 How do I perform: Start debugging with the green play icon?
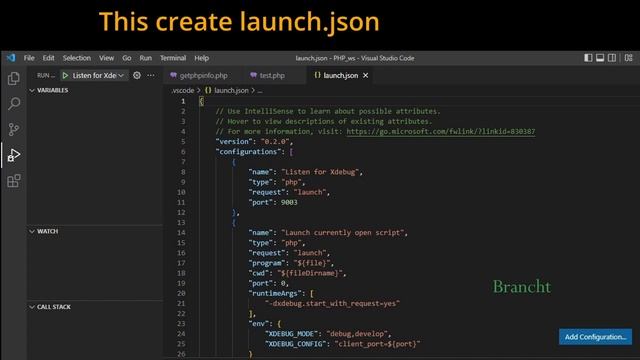pyautogui.click(x=65, y=76)
